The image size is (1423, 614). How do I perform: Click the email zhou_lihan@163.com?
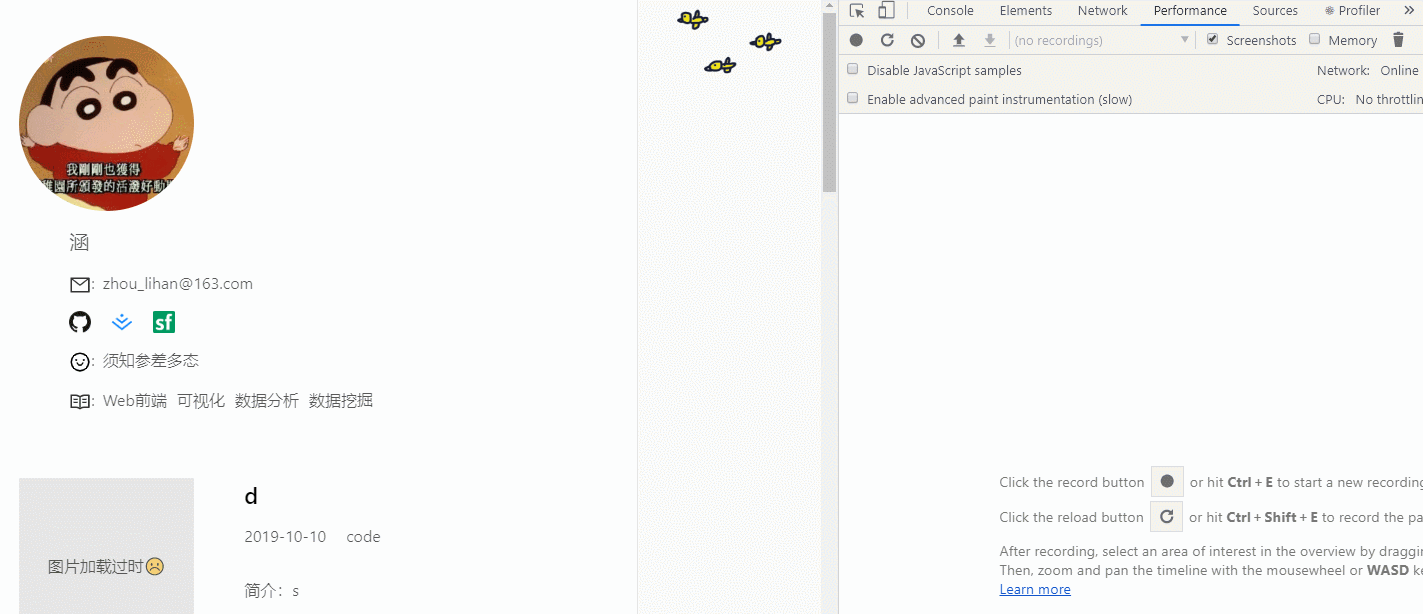click(x=178, y=284)
